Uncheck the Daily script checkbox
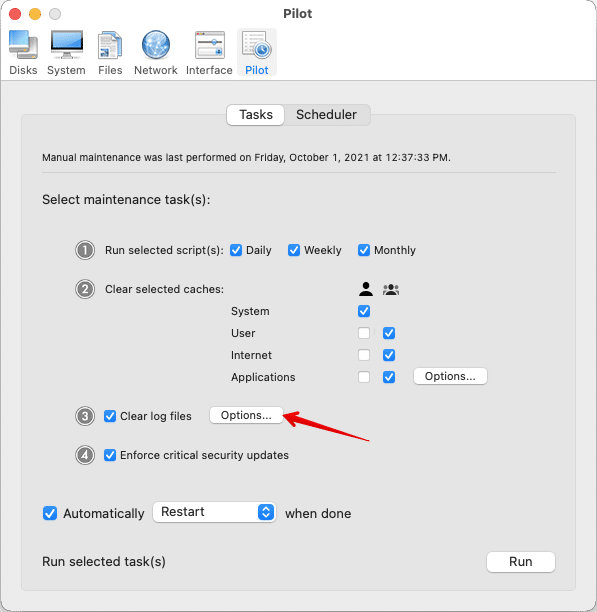This screenshot has width=597, height=612. pos(236,250)
